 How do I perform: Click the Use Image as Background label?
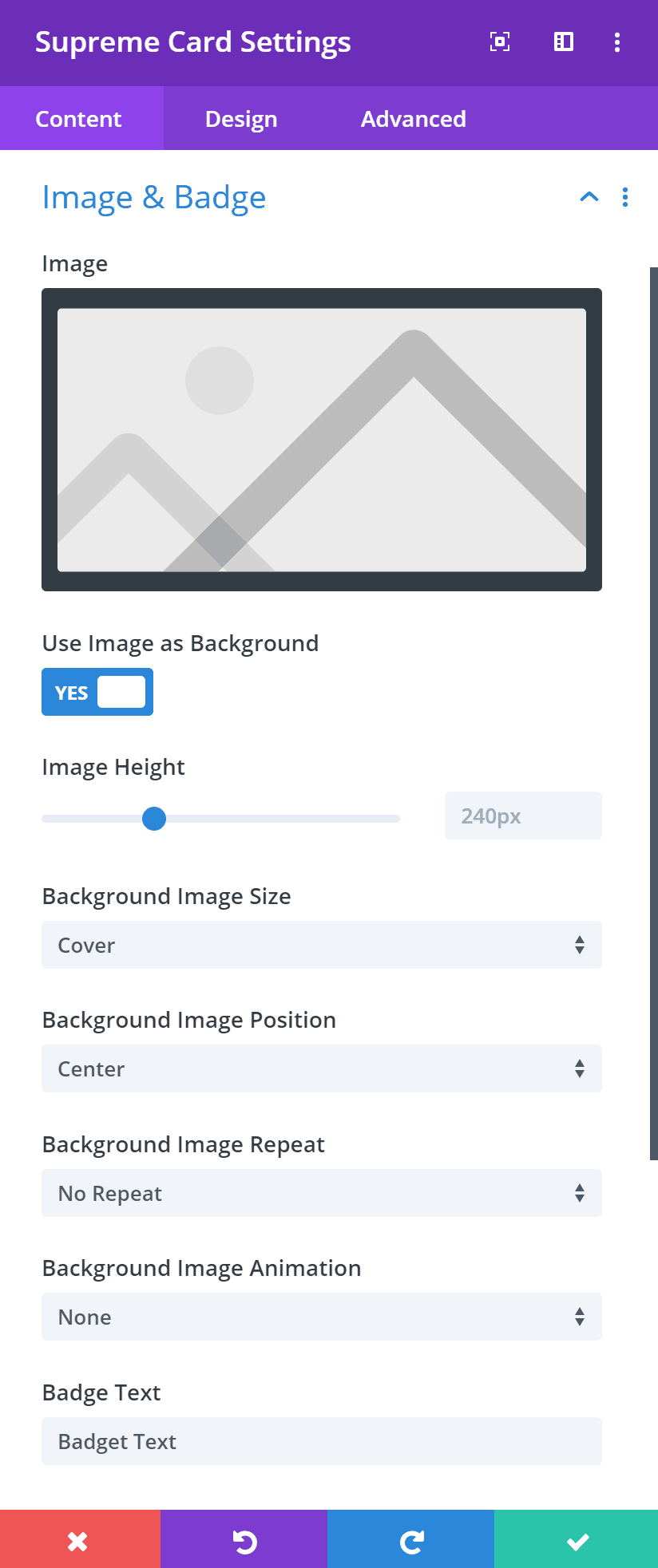pos(180,643)
